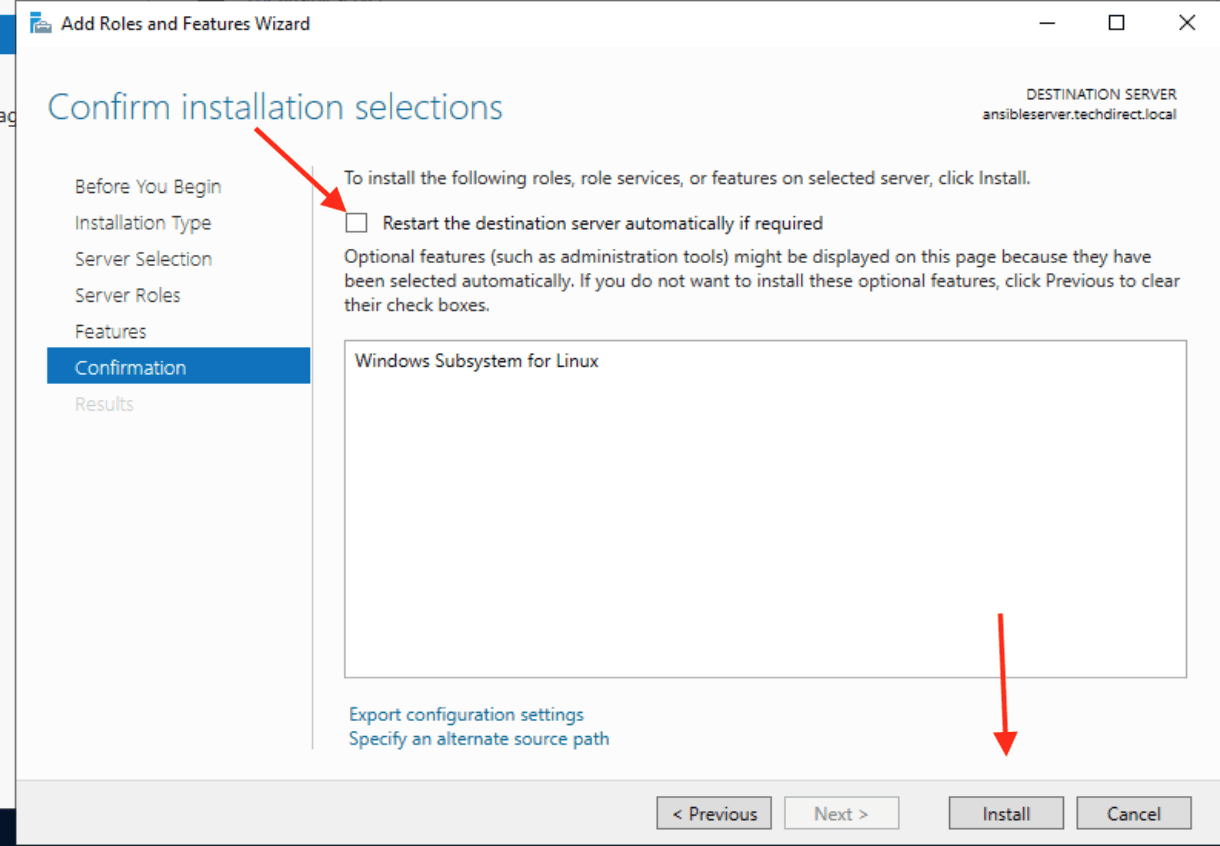
Task: Enable automatic restart of destination server checkbox
Action: 356,223
